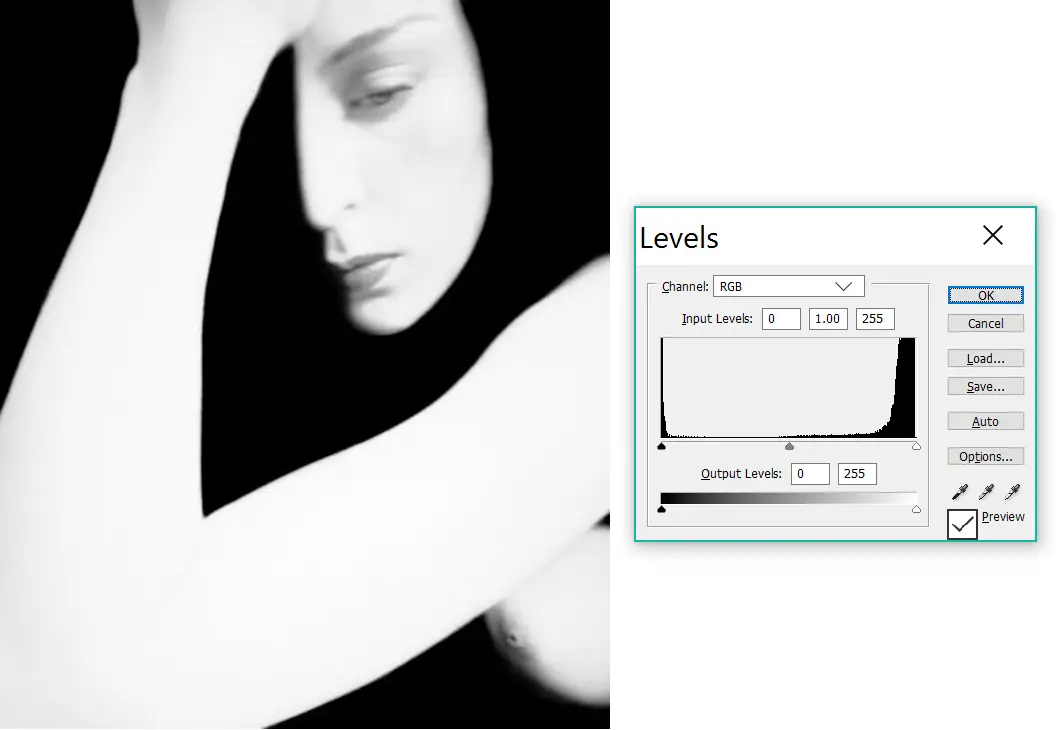
Task: Click the output white level slider
Action: click(x=917, y=509)
